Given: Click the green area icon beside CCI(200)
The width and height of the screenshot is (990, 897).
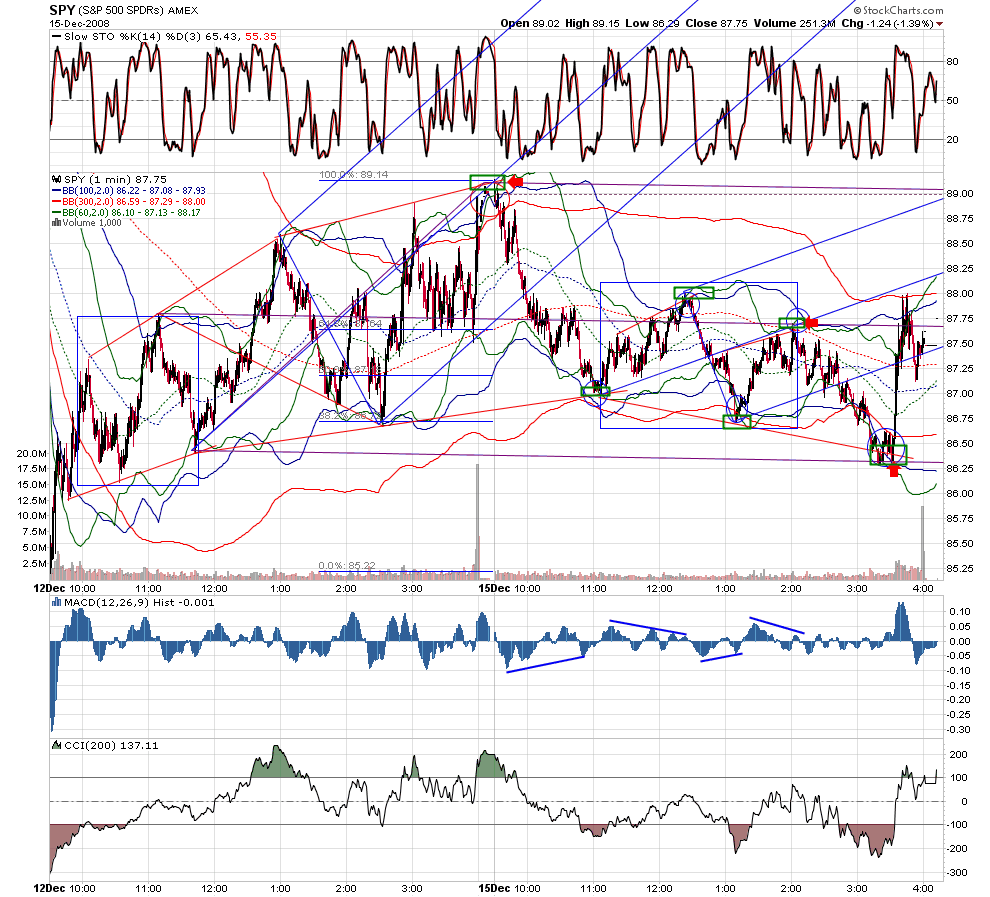Looking at the screenshot, I should (x=56, y=746).
